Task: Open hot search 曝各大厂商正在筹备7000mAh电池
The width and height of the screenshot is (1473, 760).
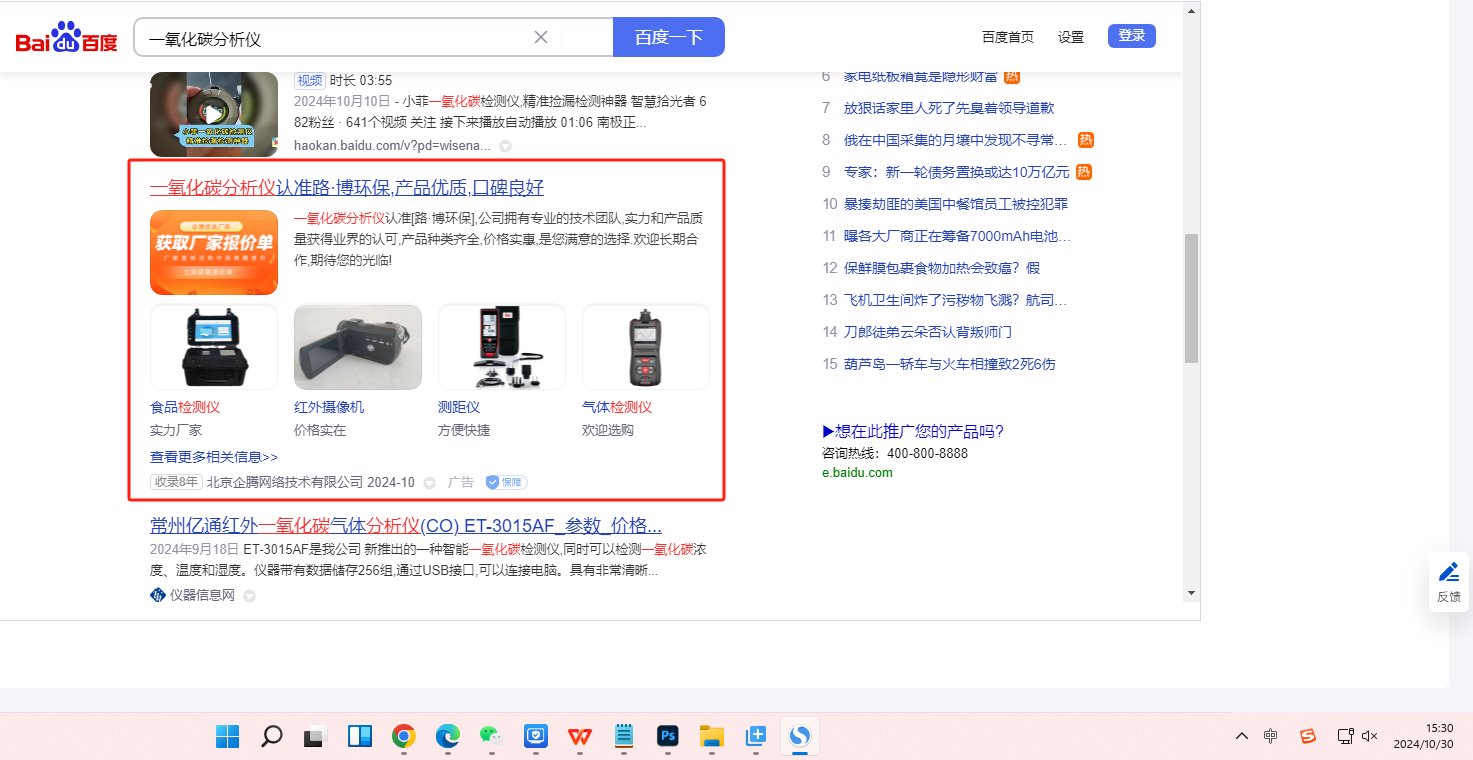Action: (x=958, y=236)
